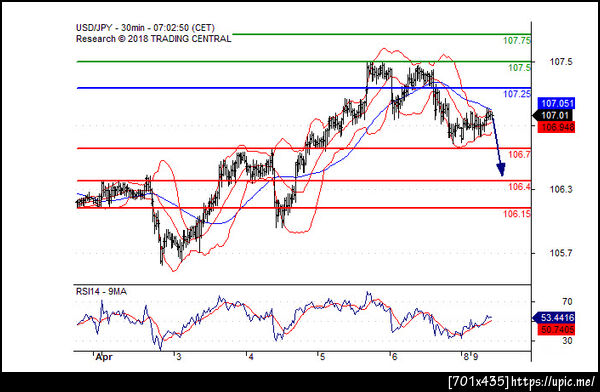Click the black 107.01 current price tag
Viewport: 600px width, 392px height.
click(554, 115)
